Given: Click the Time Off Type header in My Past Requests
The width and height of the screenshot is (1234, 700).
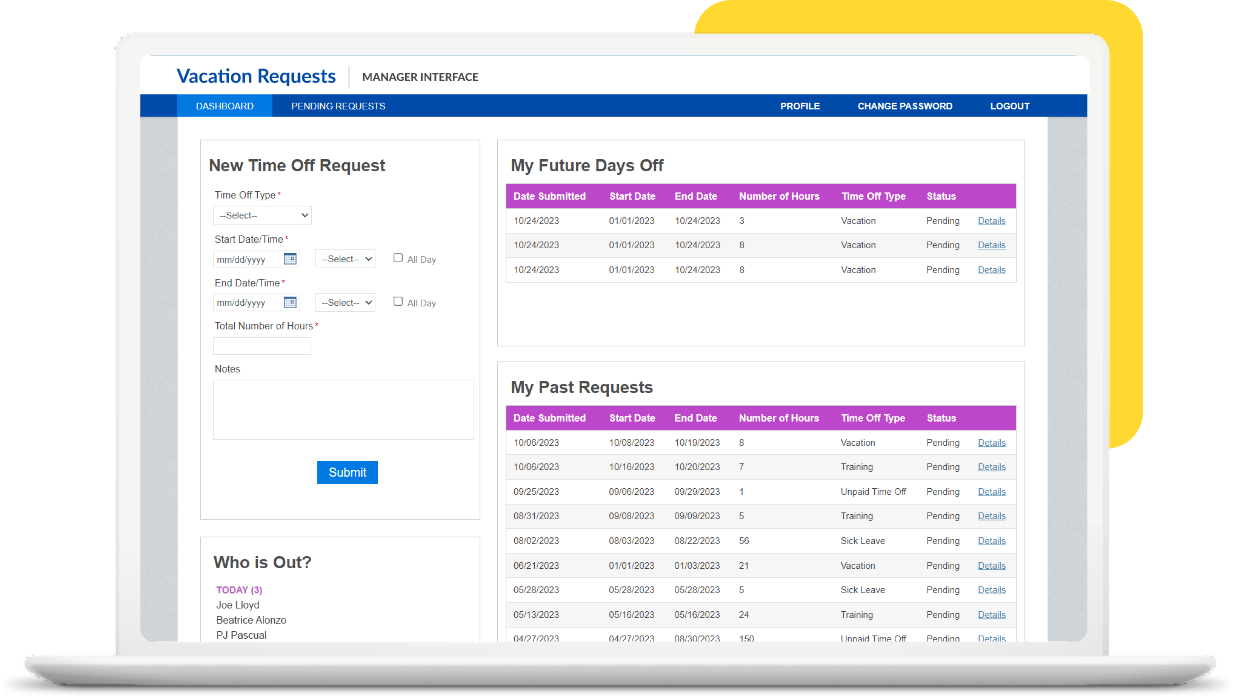Looking at the screenshot, I should [873, 418].
